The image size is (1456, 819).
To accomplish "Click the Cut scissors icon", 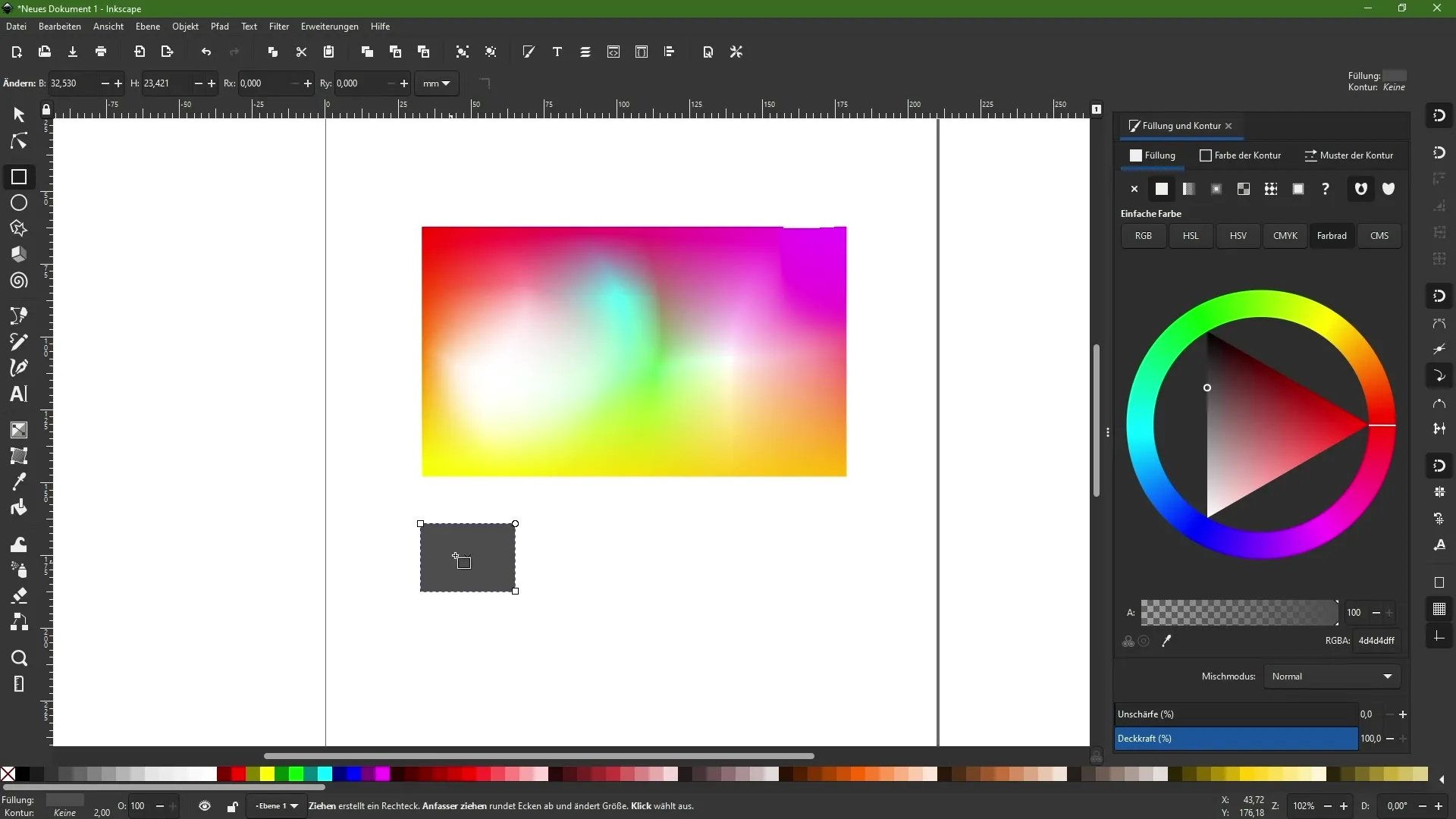I will tap(301, 52).
